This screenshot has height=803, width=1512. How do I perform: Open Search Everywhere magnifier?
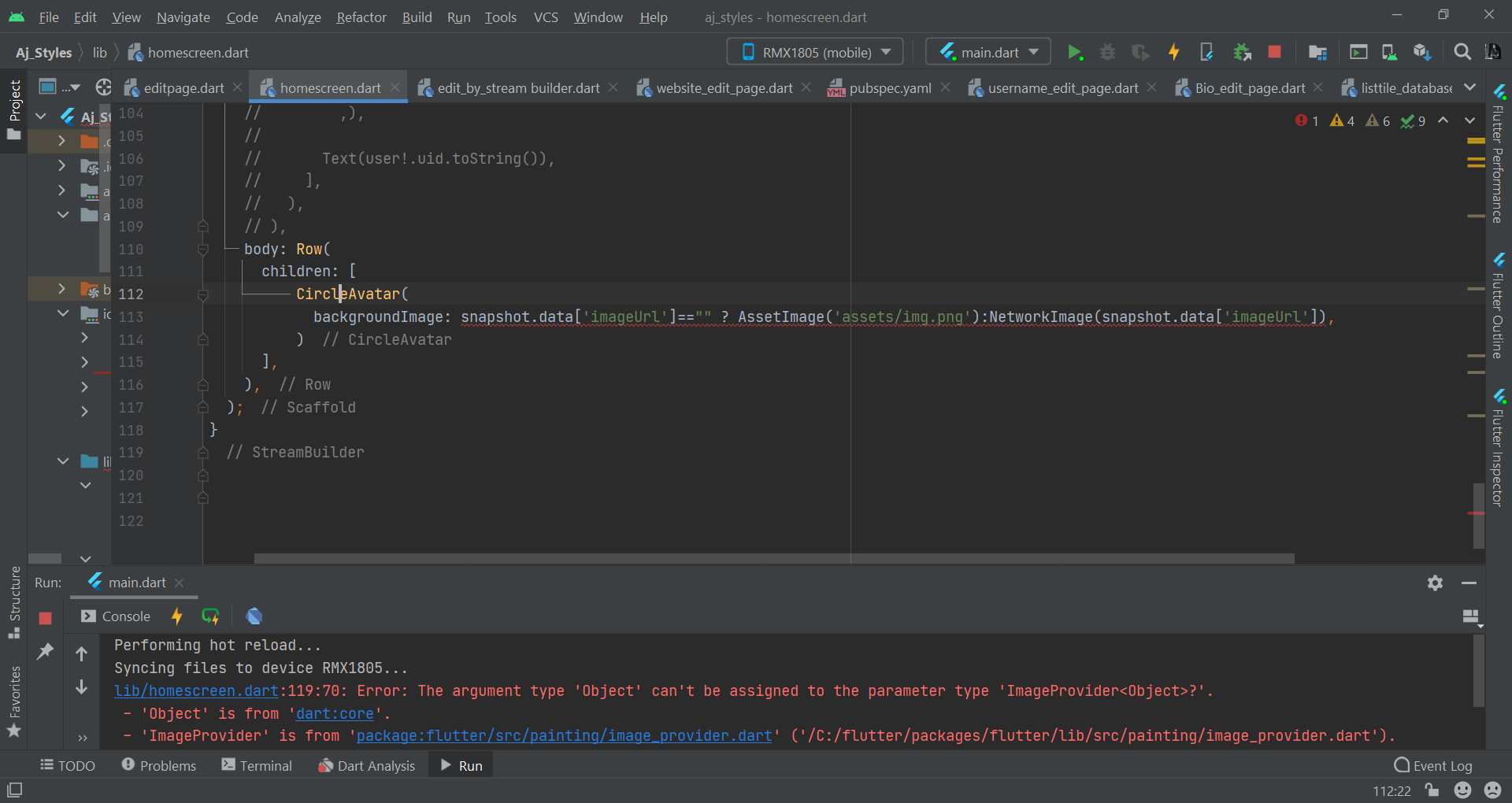point(1462,52)
